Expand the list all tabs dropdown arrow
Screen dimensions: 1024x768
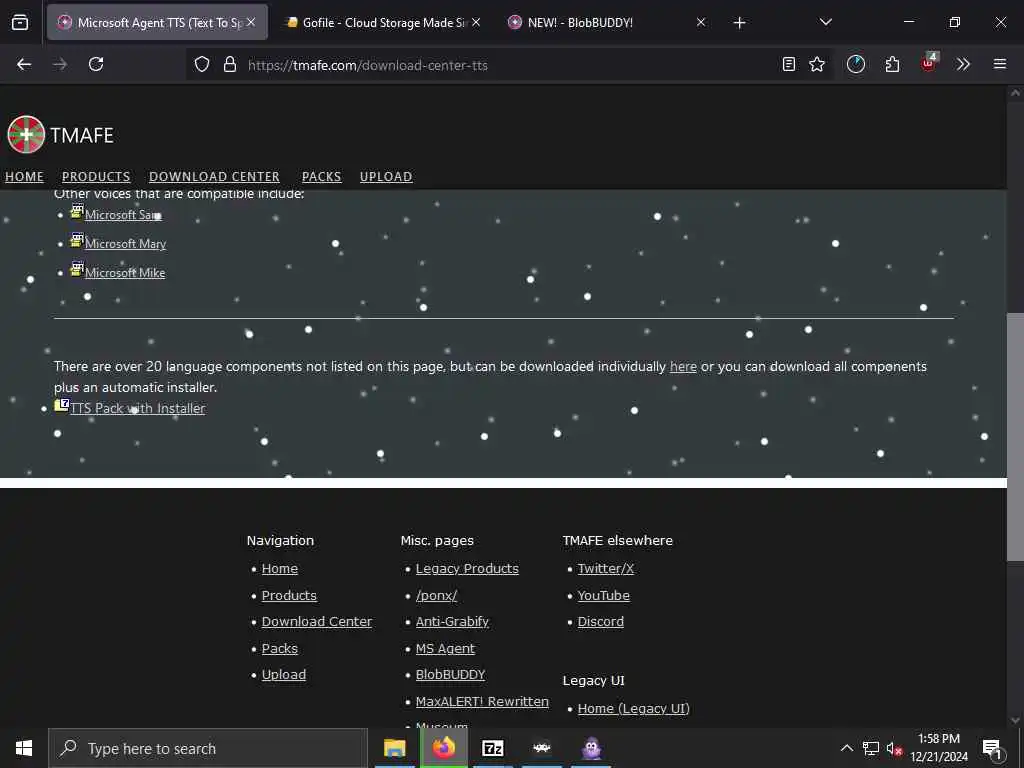tap(825, 22)
